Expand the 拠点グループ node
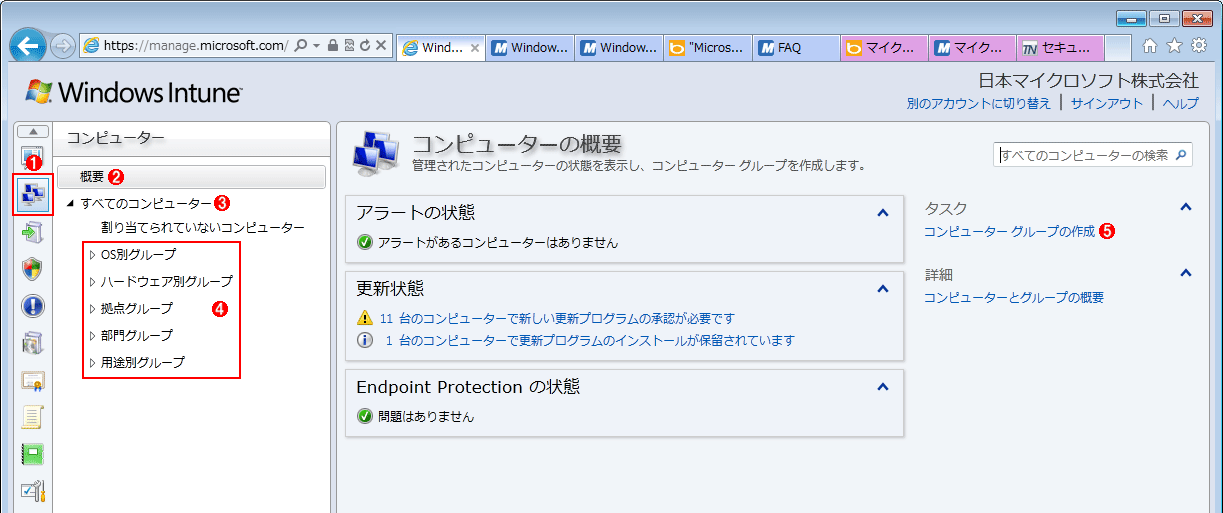Viewport: 1223px width, 513px height. 92,309
